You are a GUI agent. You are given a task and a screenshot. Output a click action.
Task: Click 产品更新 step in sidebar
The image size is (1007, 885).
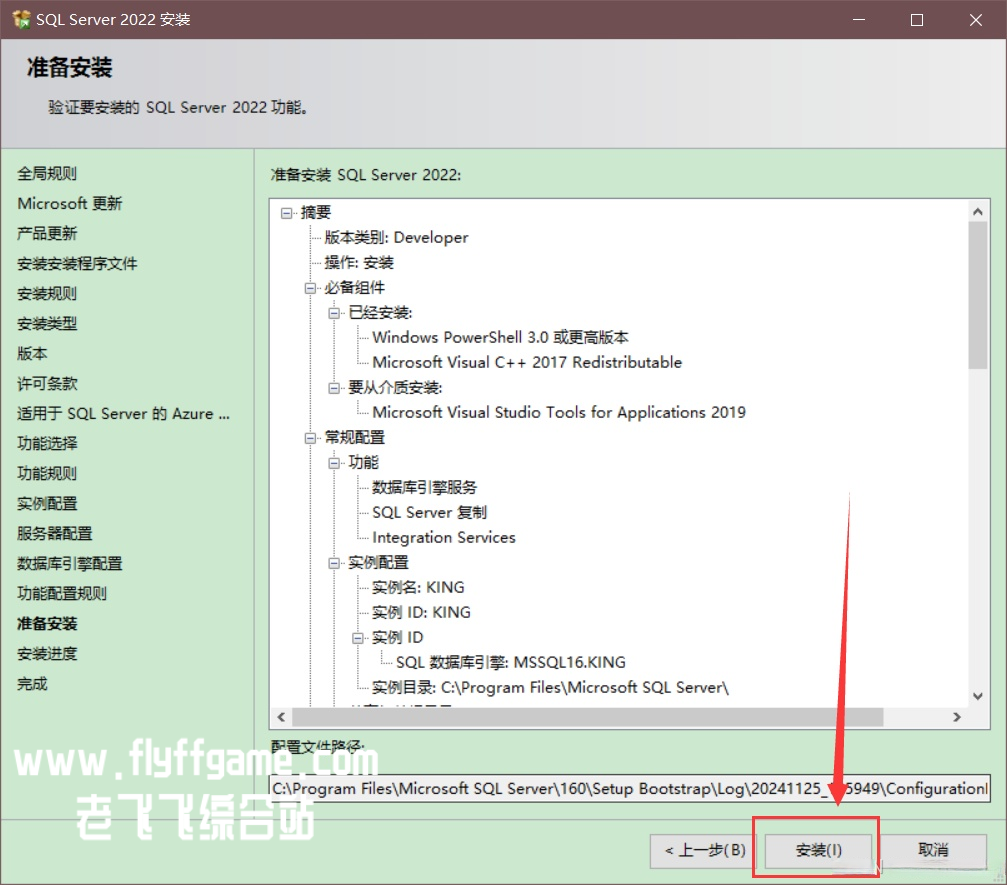(47, 234)
